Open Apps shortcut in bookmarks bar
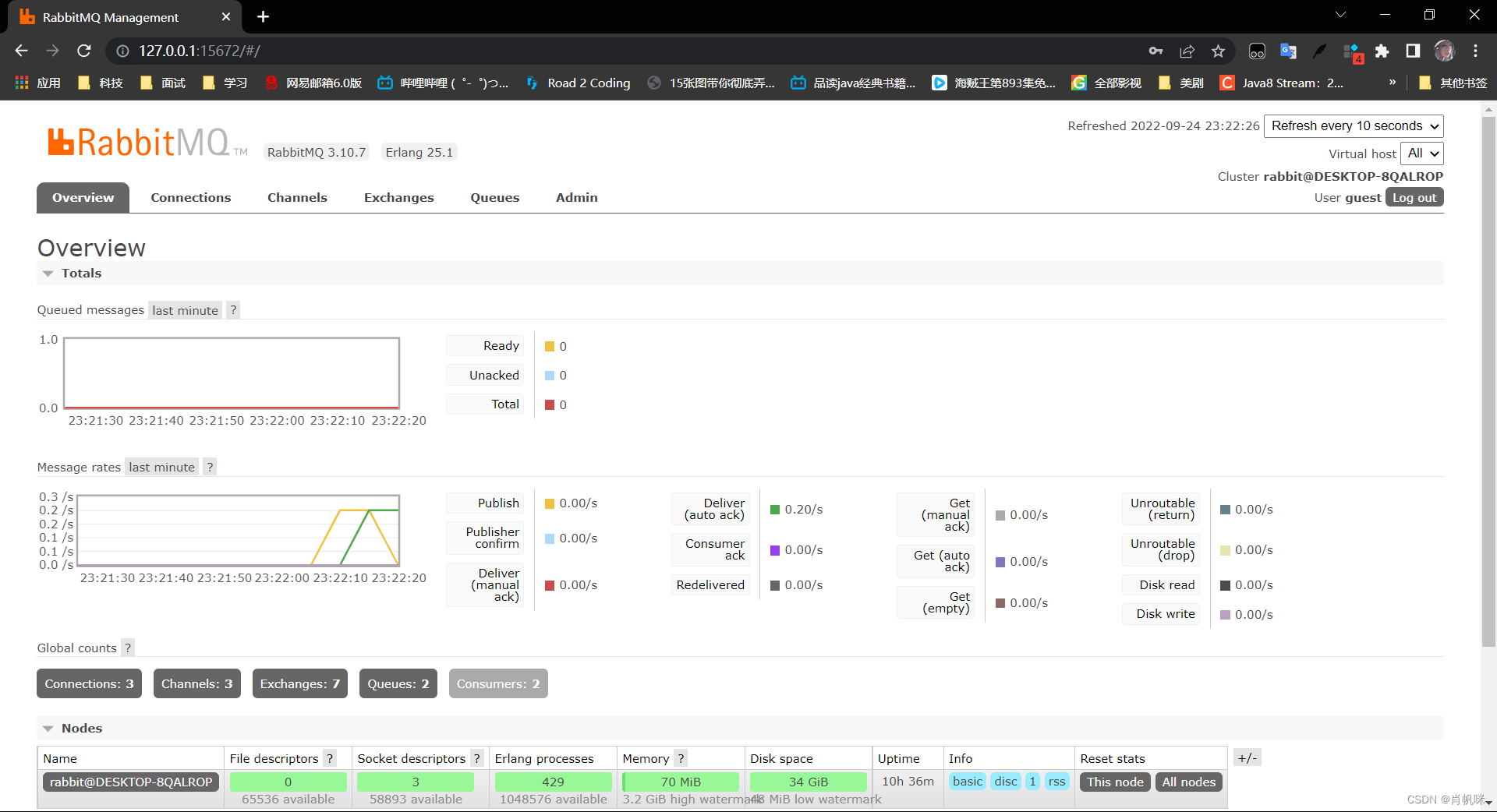Image resolution: width=1497 pixels, height=812 pixels. click(x=37, y=83)
